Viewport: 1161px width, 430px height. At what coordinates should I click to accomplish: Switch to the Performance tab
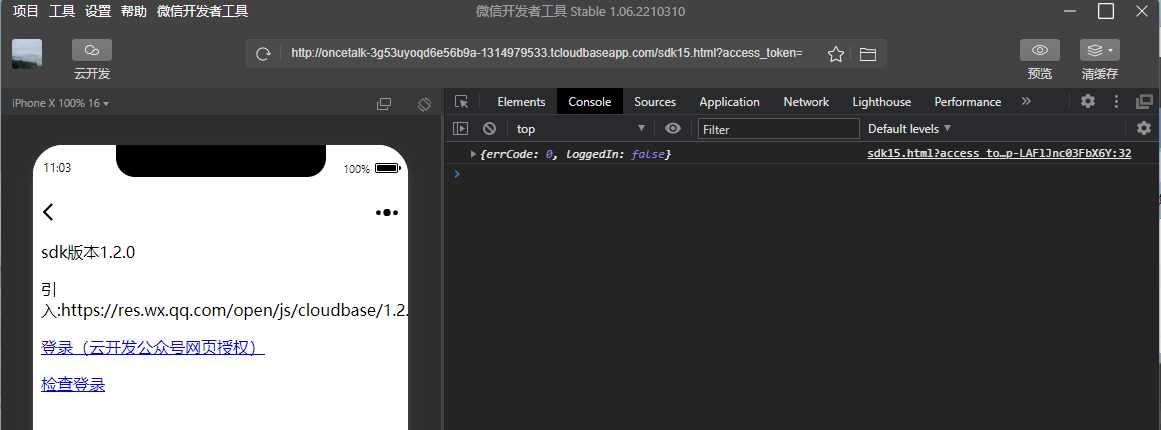point(968,101)
